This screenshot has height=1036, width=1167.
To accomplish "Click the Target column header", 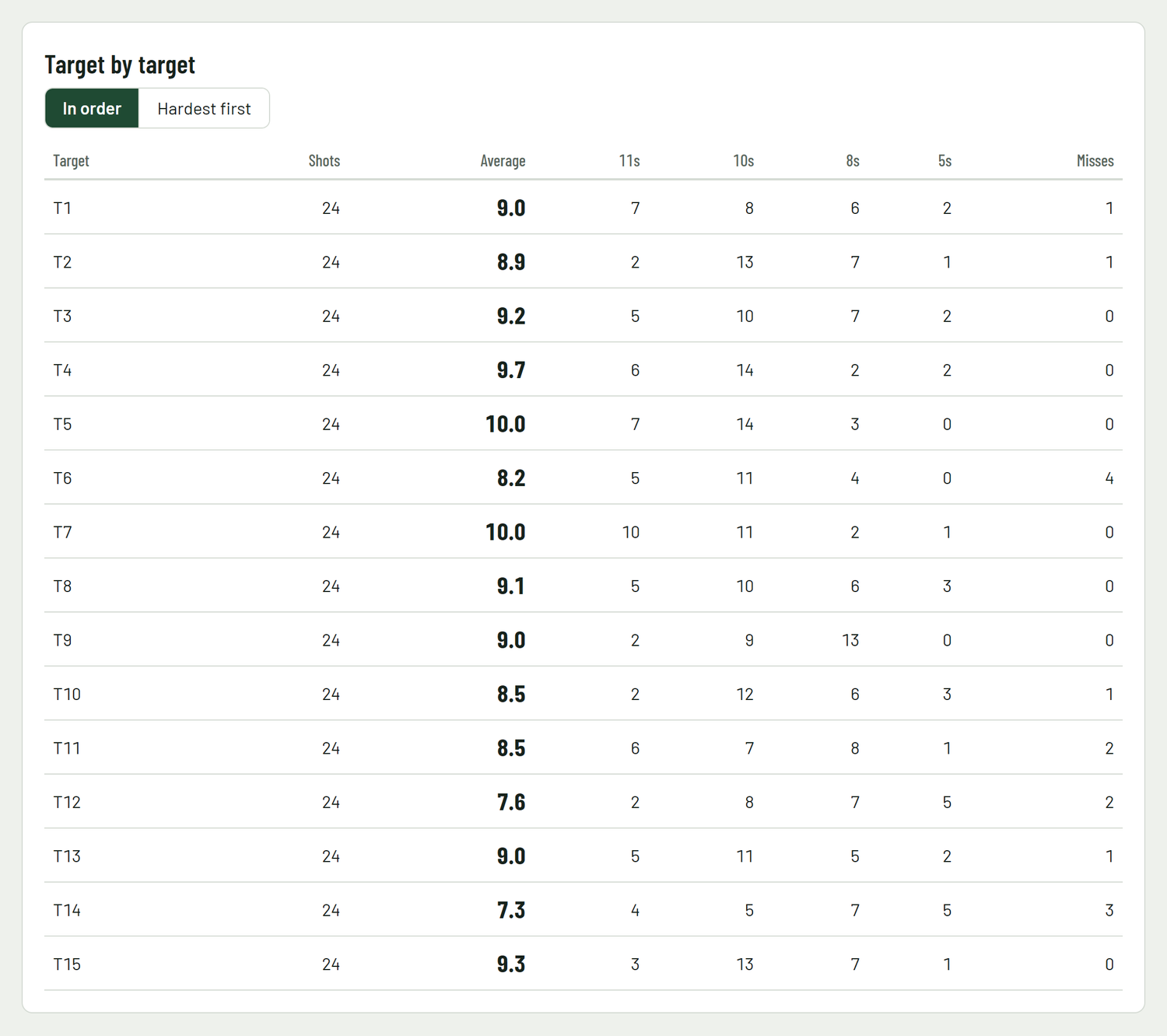I will pyautogui.click(x=71, y=161).
